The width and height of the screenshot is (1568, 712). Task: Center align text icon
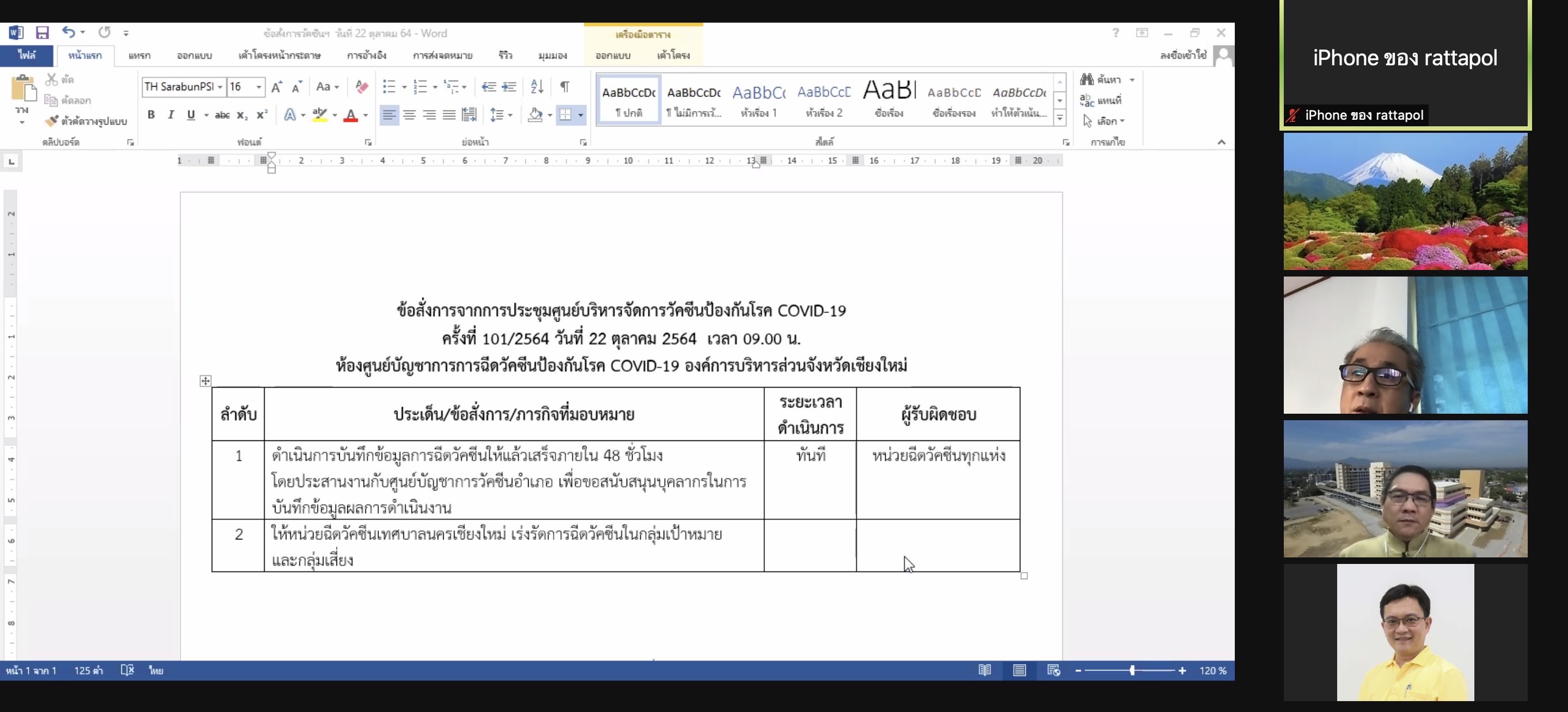(409, 114)
